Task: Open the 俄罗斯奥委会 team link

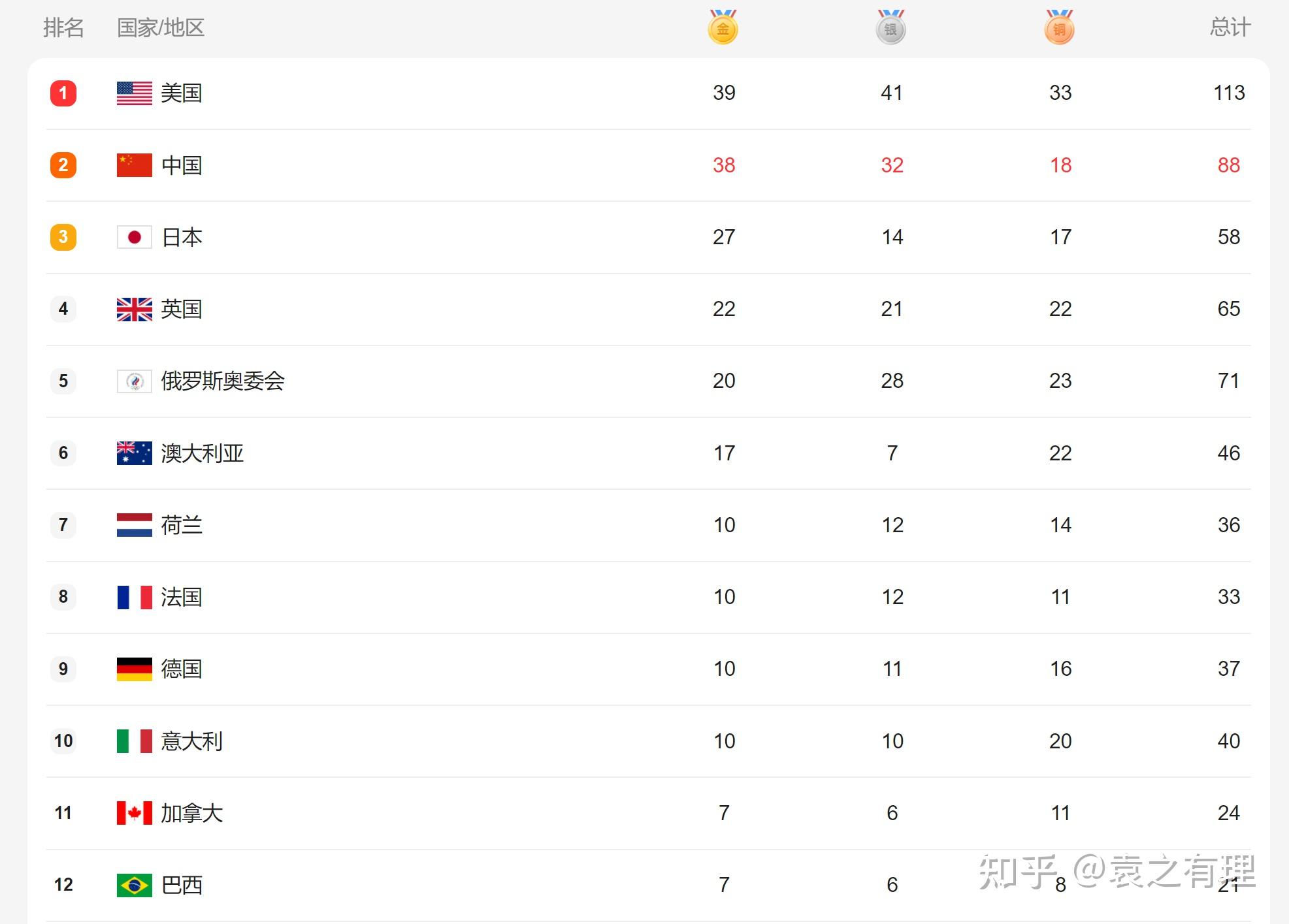Action: click(223, 381)
